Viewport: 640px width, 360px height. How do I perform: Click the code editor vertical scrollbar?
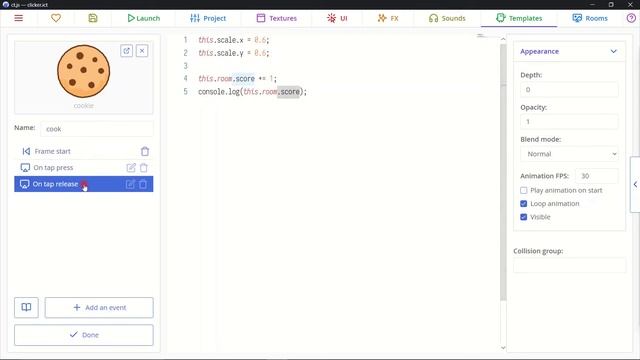point(503,171)
